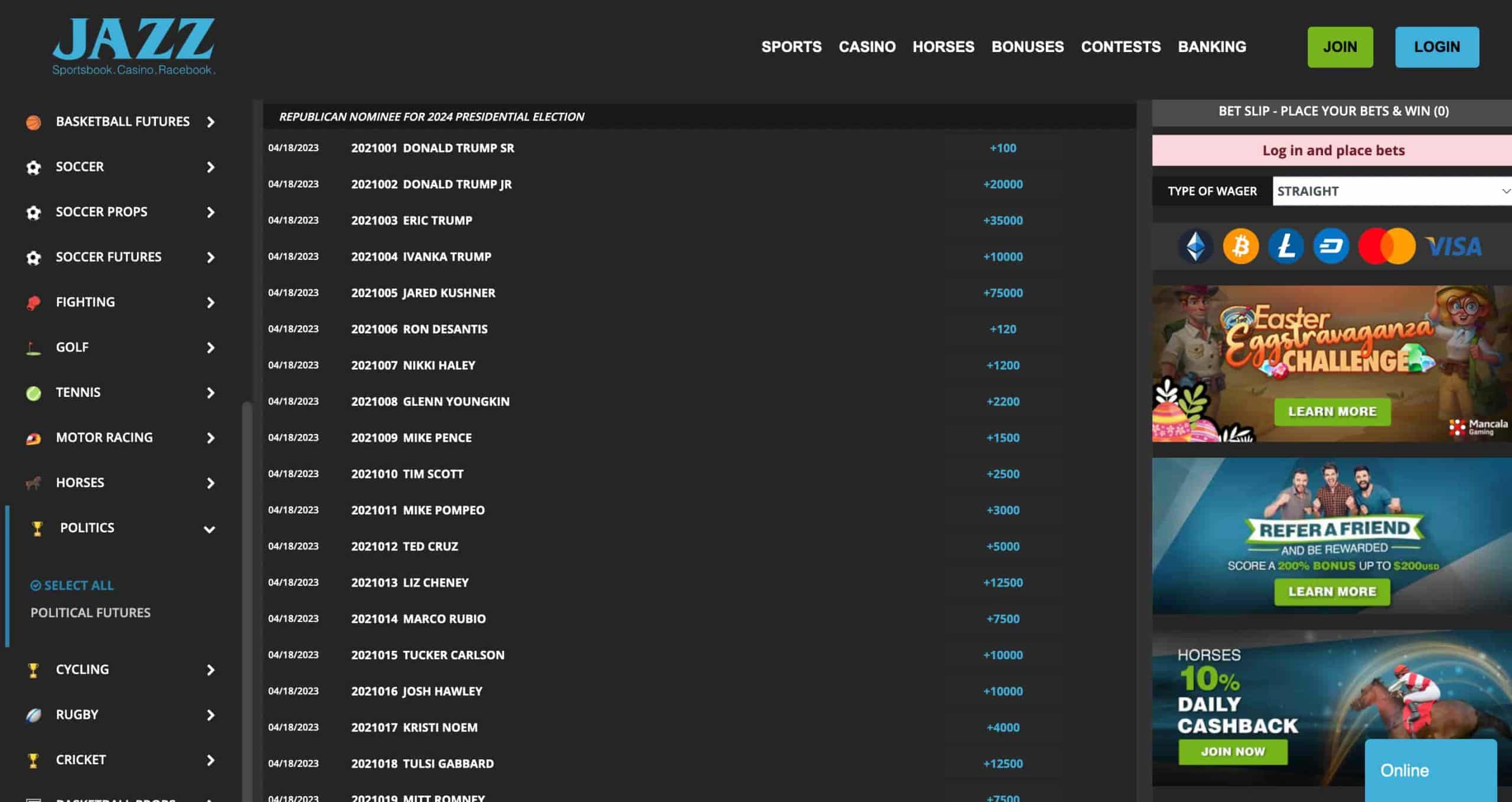Open the Horses menu in header
The height and width of the screenshot is (802, 1512).
click(x=943, y=47)
